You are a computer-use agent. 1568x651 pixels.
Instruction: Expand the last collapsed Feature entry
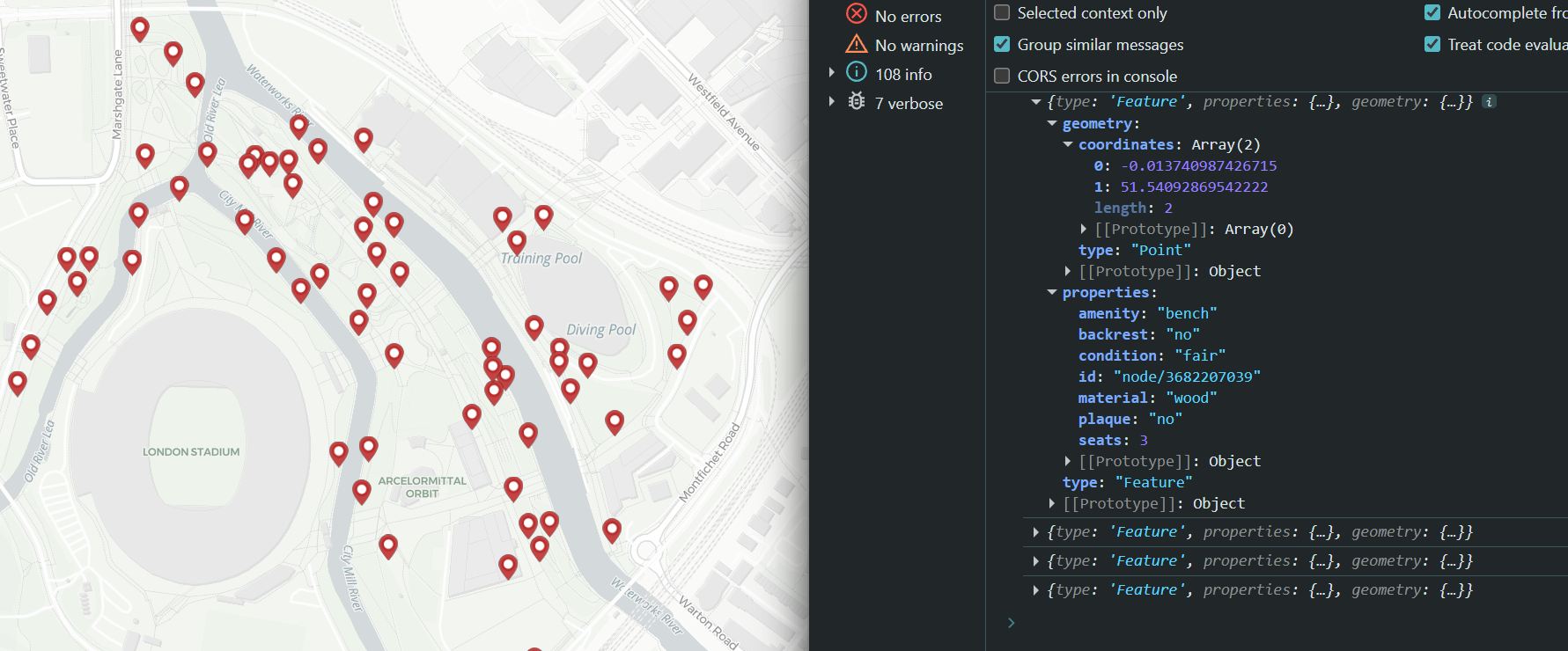tap(1036, 590)
